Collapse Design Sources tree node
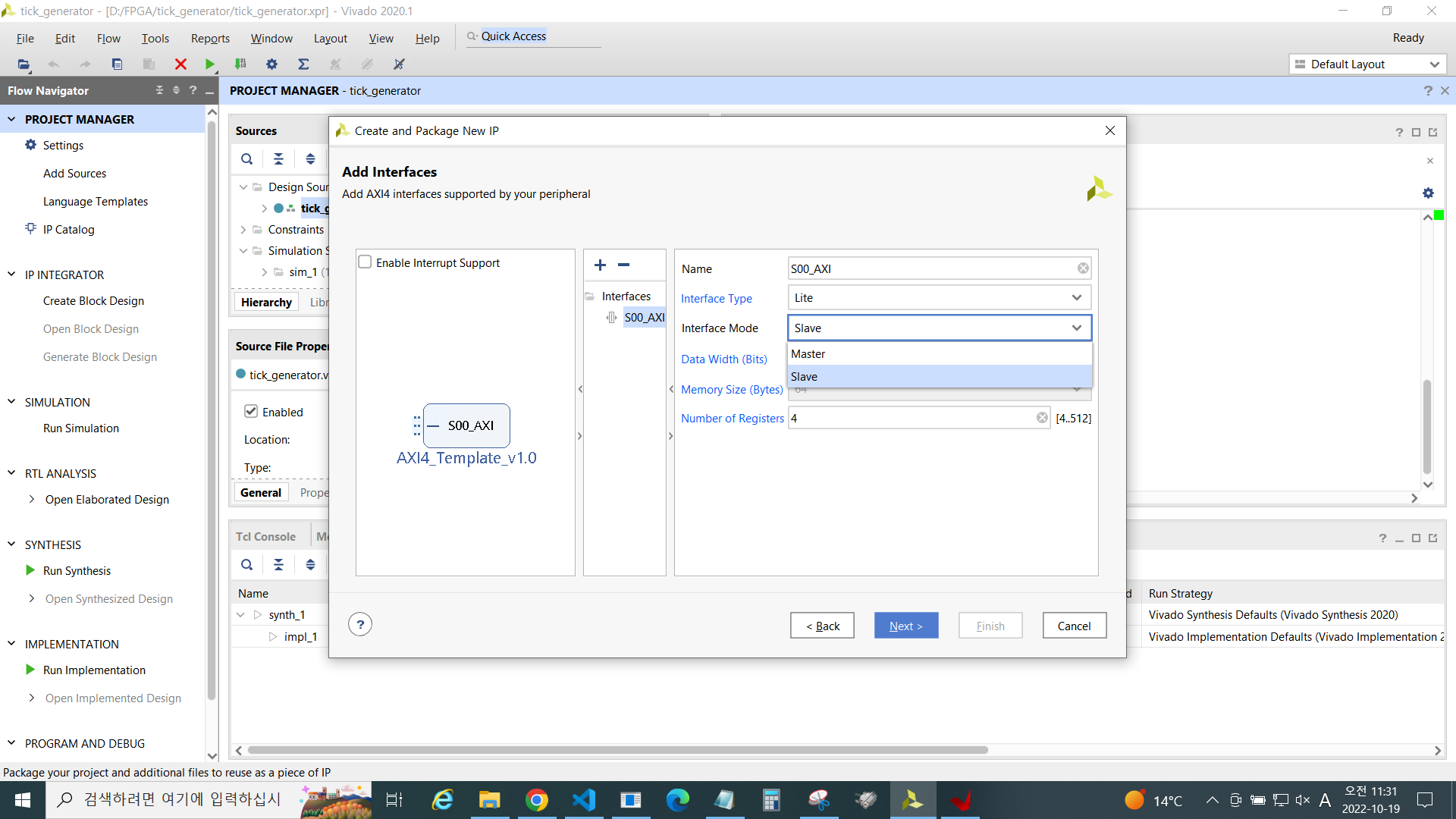The image size is (1456, 819). pyautogui.click(x=243, y=187)
